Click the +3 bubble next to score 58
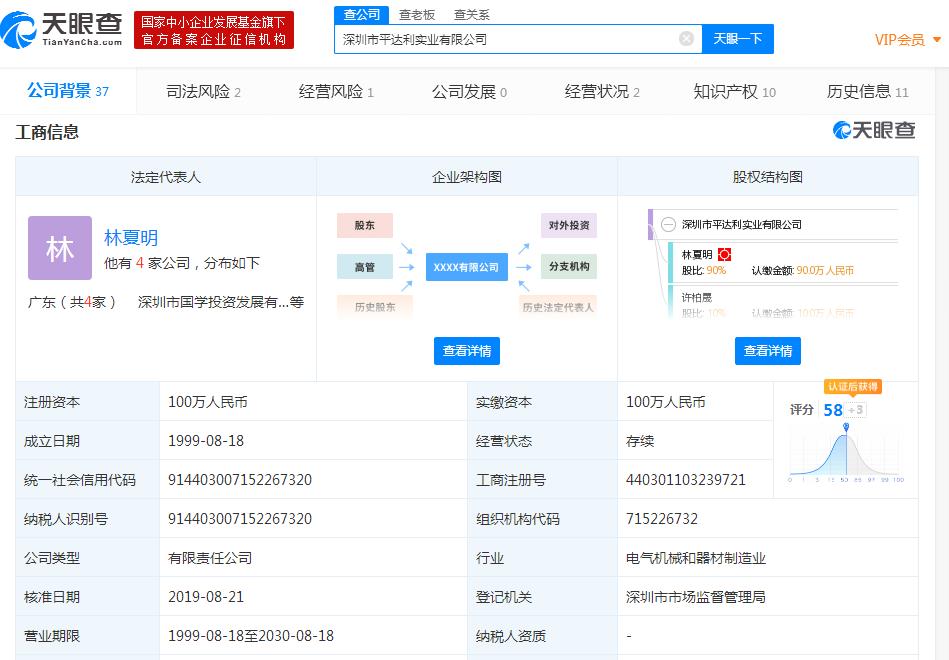The height and width of the screenshot is (660, 949). 855,408
